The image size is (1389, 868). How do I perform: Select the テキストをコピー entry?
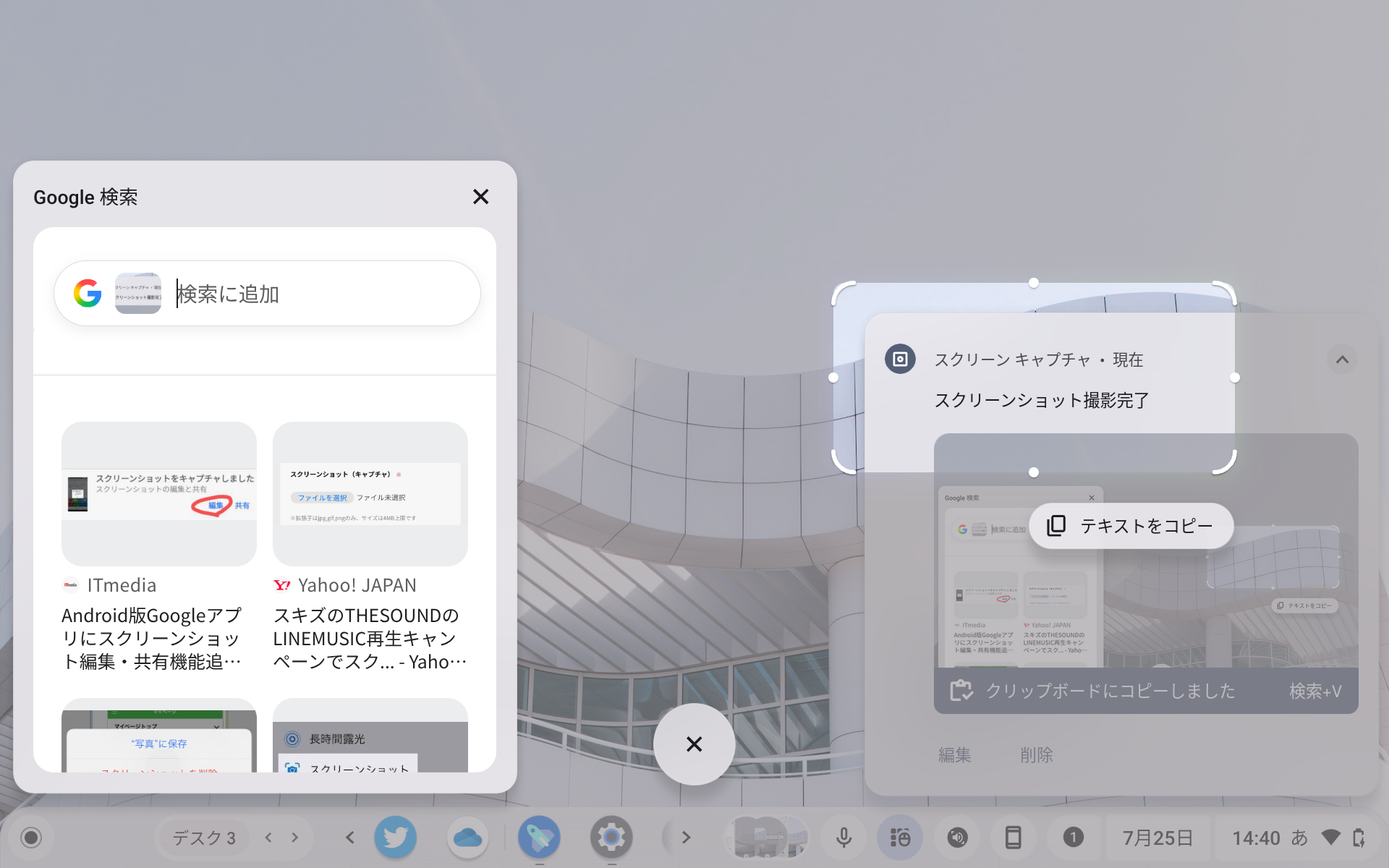coord(1131,526)
